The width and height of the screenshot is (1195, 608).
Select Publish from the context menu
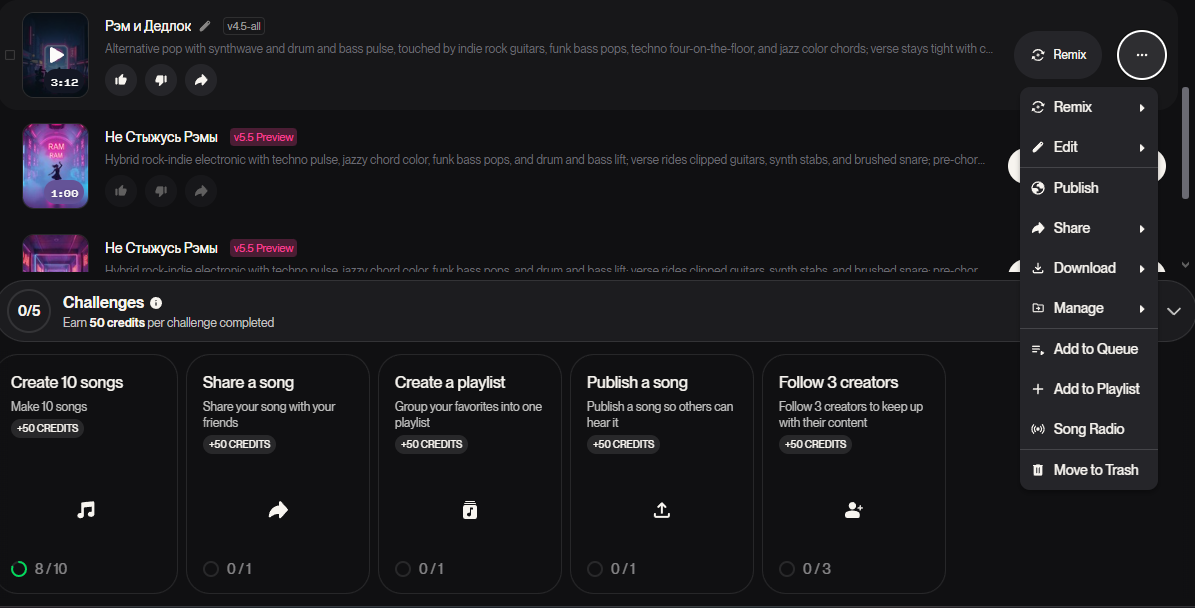pyautogui.click(x=1088, y=187)
